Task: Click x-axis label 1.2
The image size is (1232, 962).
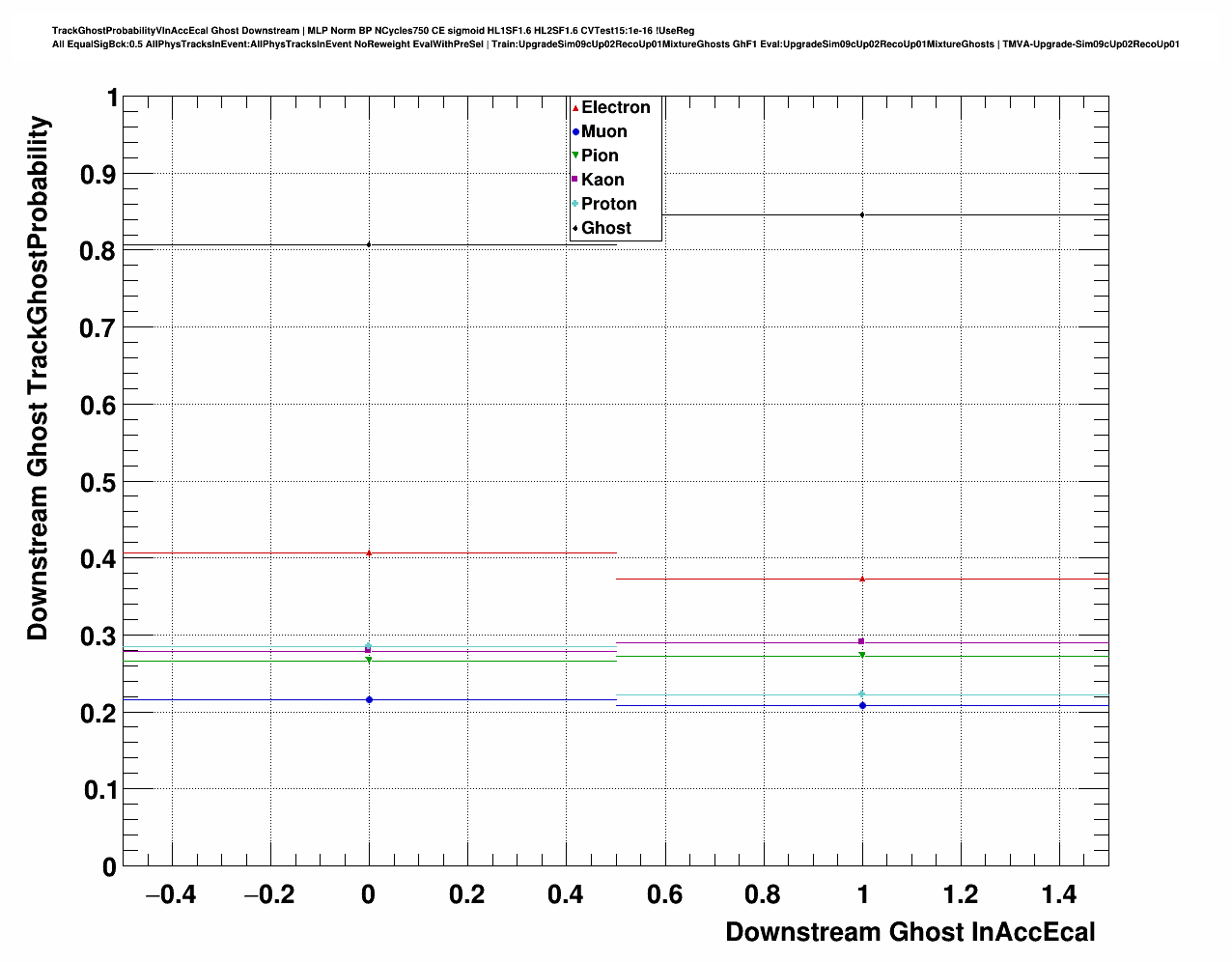Action: click(961, 895)
